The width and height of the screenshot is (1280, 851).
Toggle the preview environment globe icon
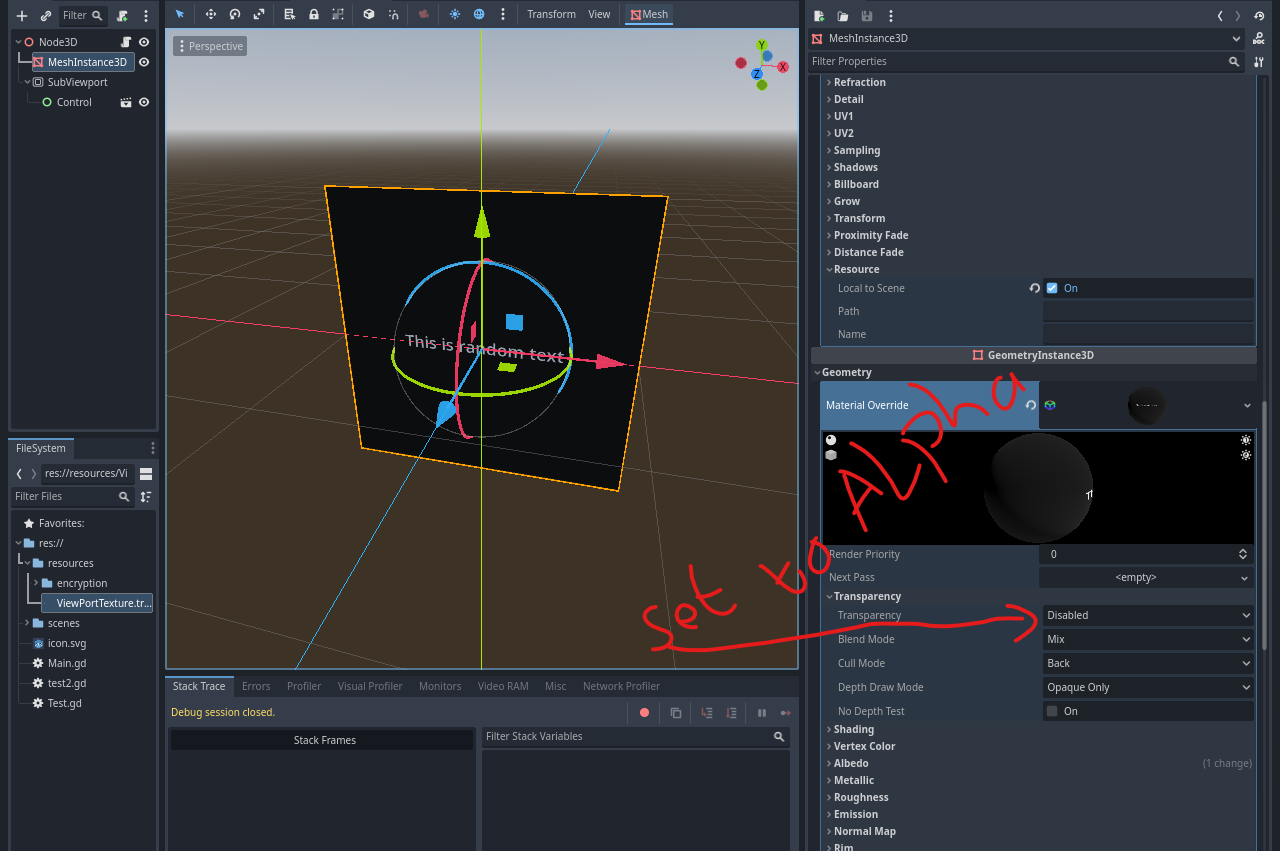[479, 14]
